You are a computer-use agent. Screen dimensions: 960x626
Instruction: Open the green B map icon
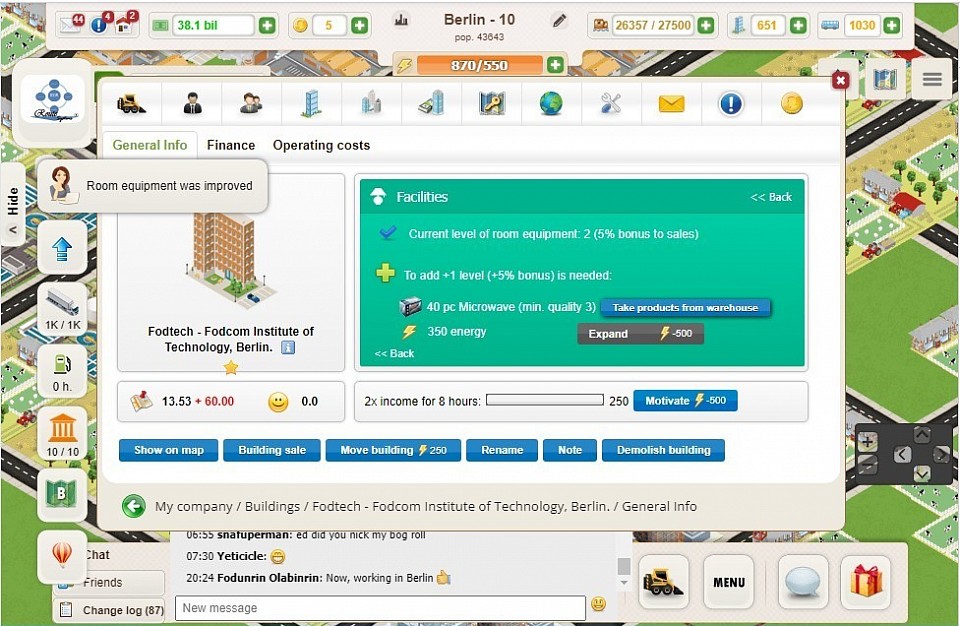62,495
